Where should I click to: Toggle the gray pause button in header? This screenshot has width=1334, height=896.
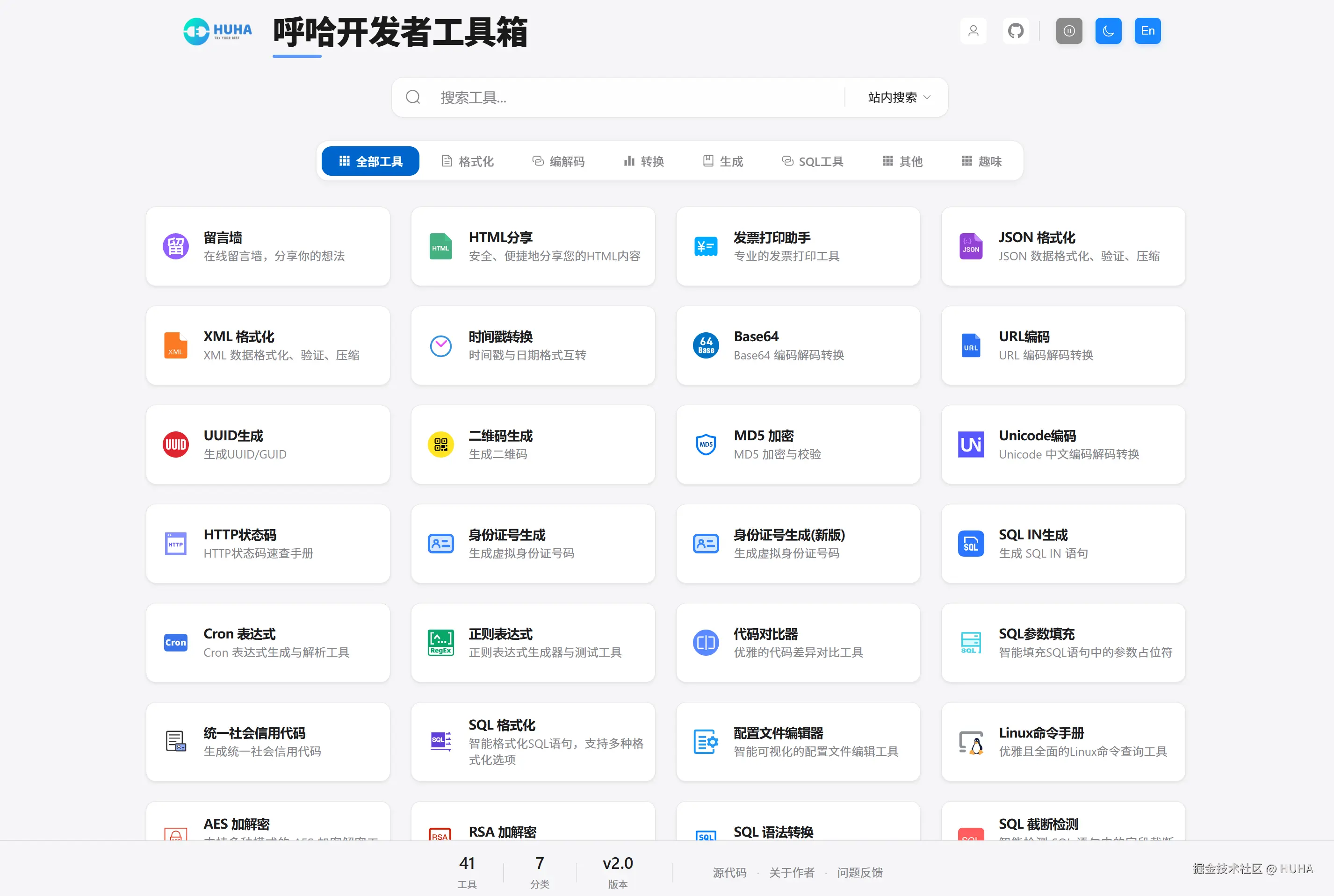(x=1069, y=31)
